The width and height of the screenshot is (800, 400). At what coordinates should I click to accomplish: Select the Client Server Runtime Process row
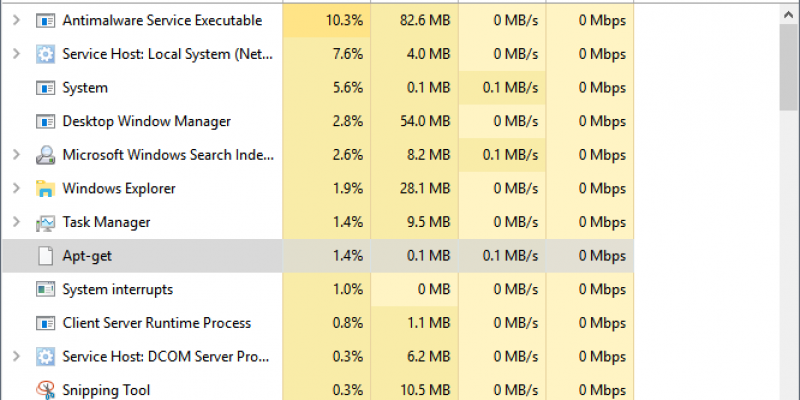[x=318, y=323]
